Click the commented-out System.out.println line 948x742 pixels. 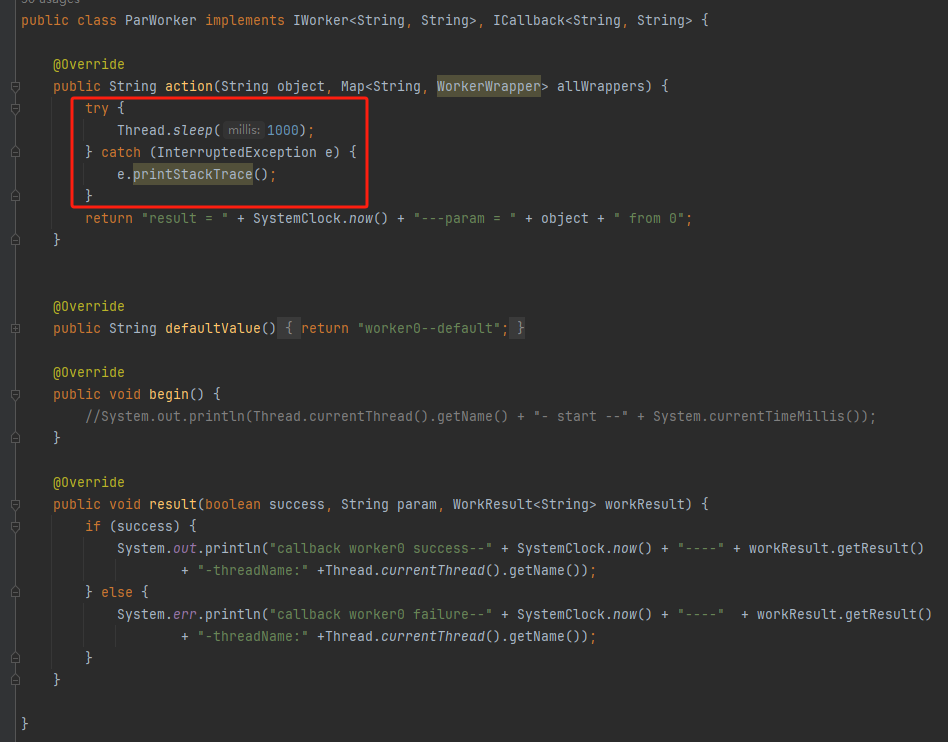(480, 417)
